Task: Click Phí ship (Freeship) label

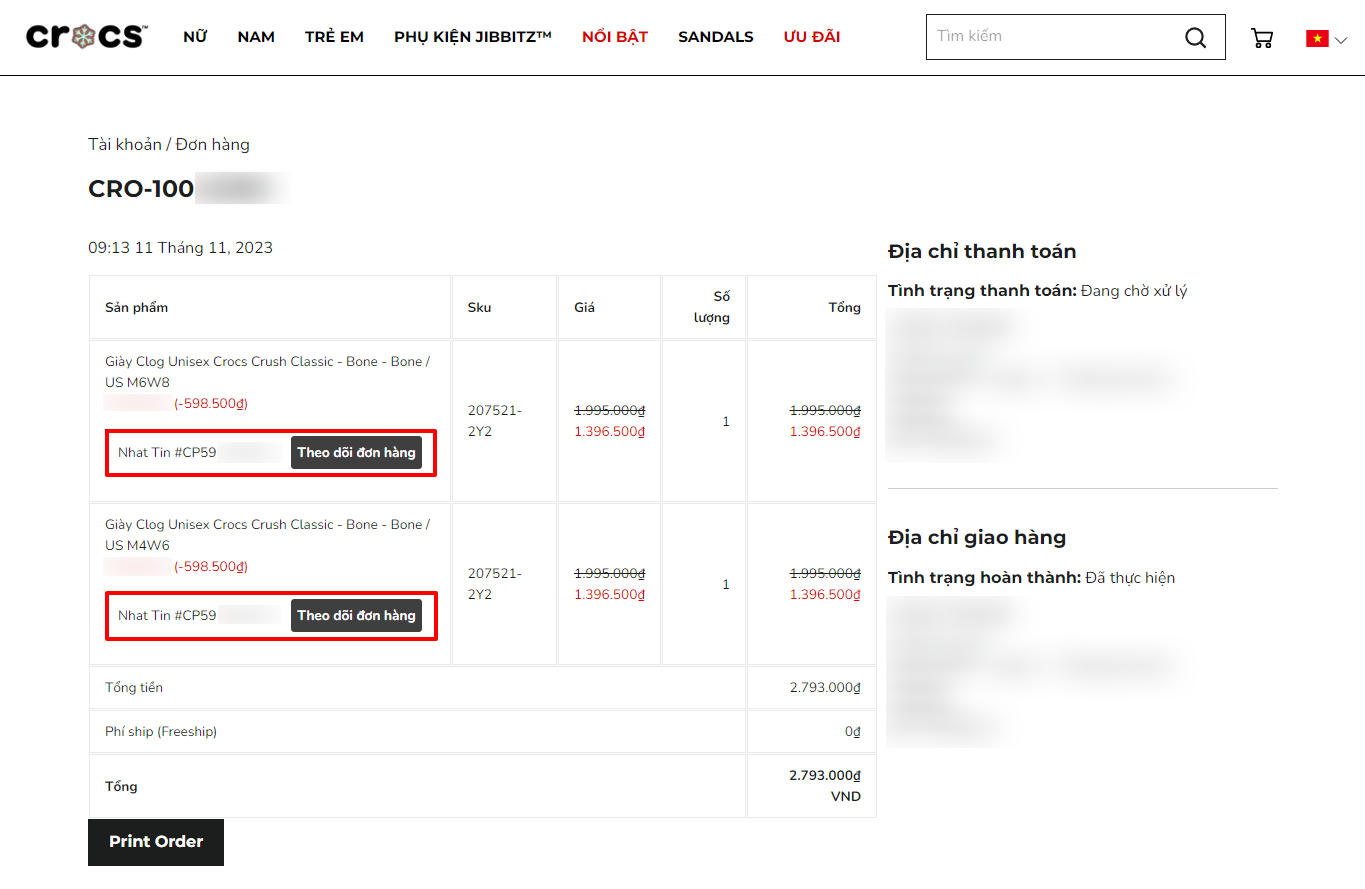Action: [161, 732]
